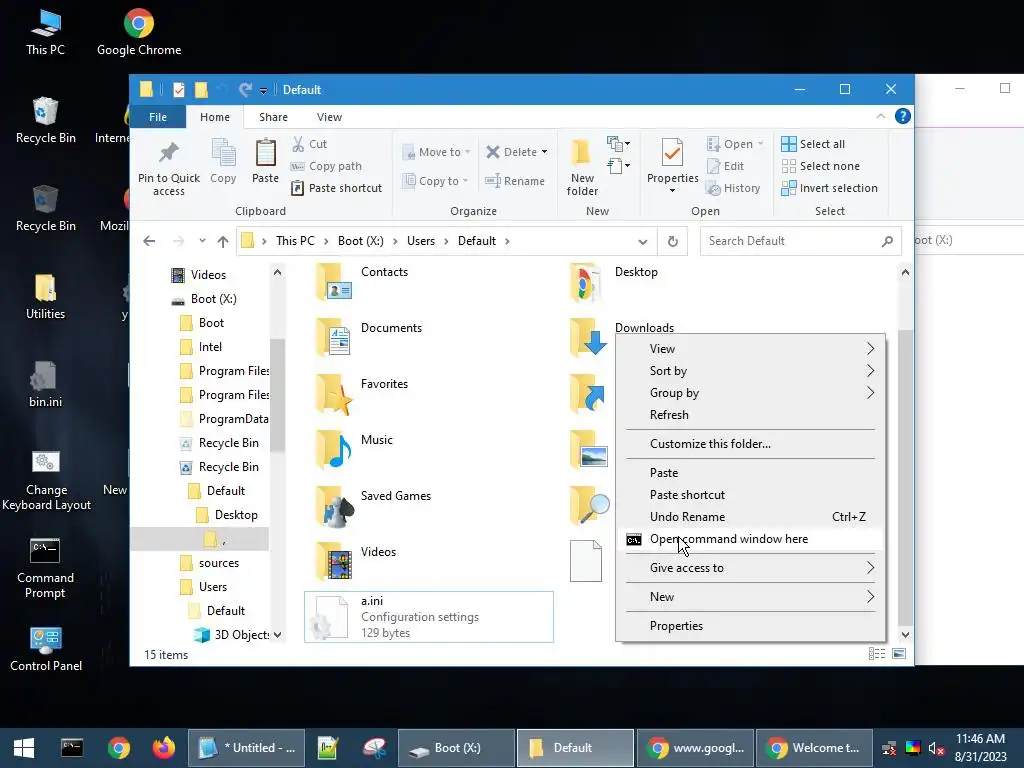Open the Properties dropdown arrow
The image size is (1024, 768).
point(672,191)
